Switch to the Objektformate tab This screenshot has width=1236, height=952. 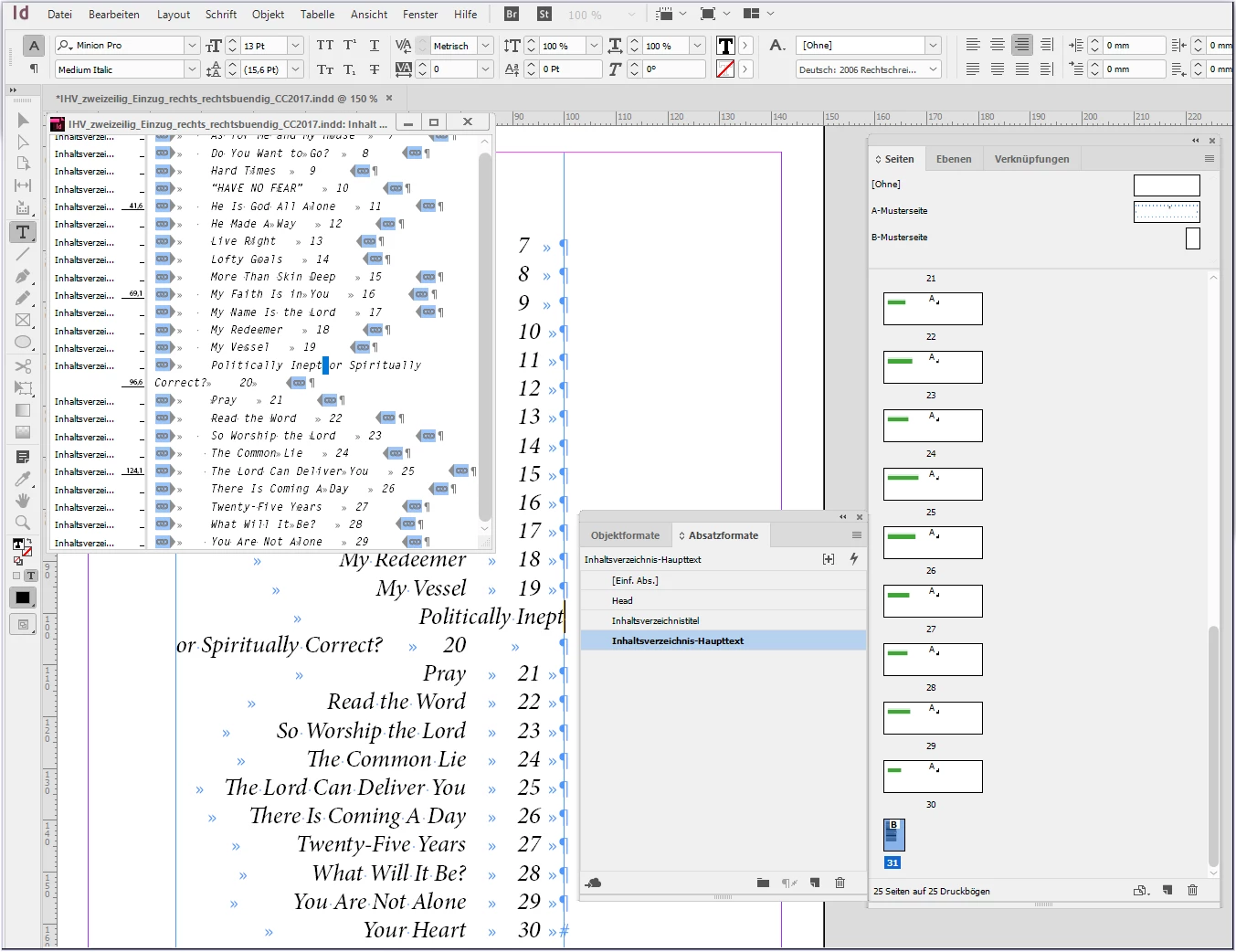coord(625,534)
